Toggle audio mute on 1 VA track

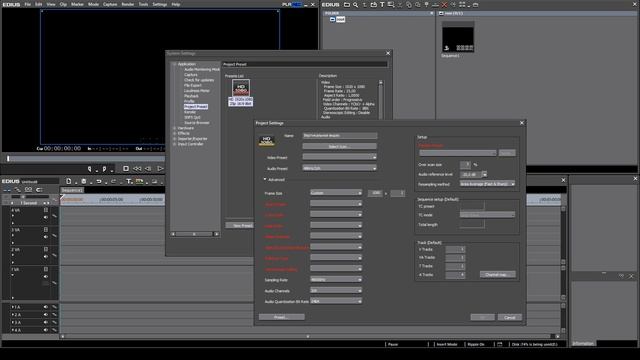(46, 277)
